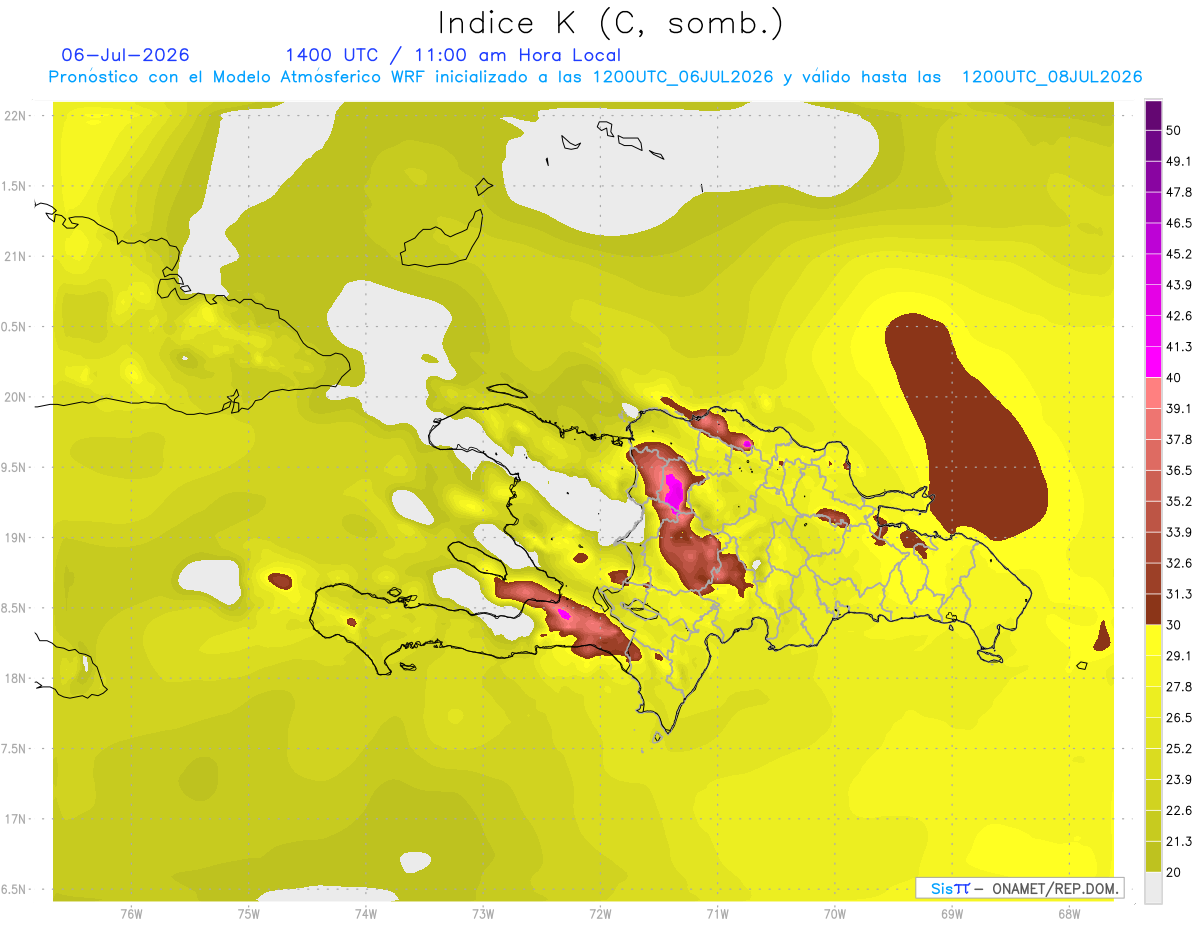Viewport: 1200px width, 927px height.
Task: Click the "30" colorbar value
Action: click(1174, 624)
